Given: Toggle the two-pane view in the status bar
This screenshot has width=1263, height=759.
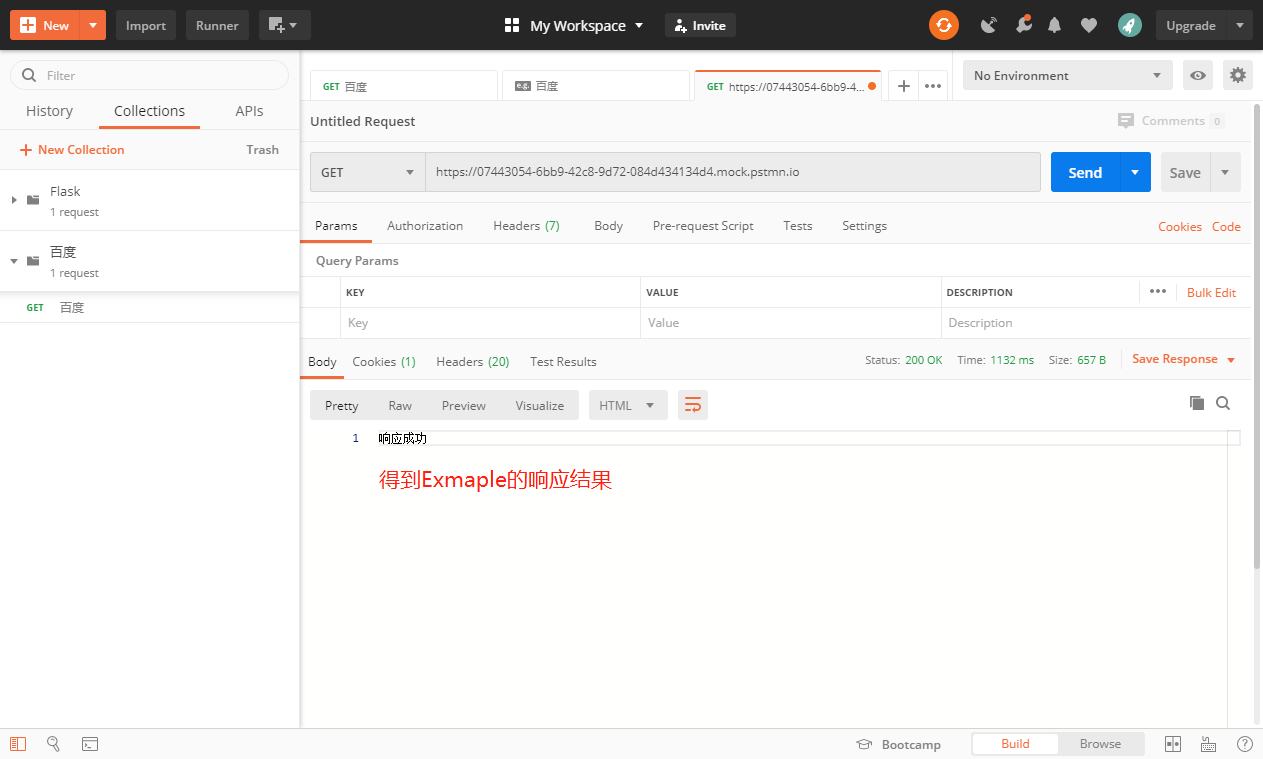Looking at the screenshot, I should point(1172,744).
